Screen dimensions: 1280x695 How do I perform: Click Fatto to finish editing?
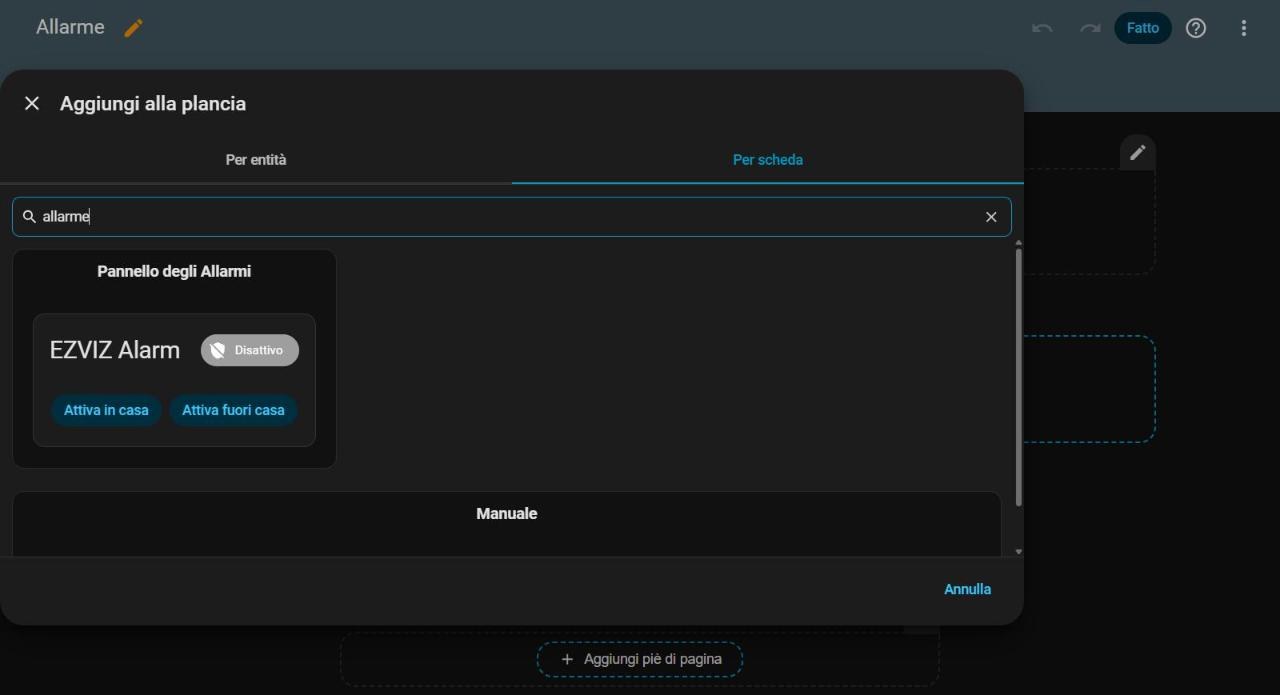coord(1143,28)
